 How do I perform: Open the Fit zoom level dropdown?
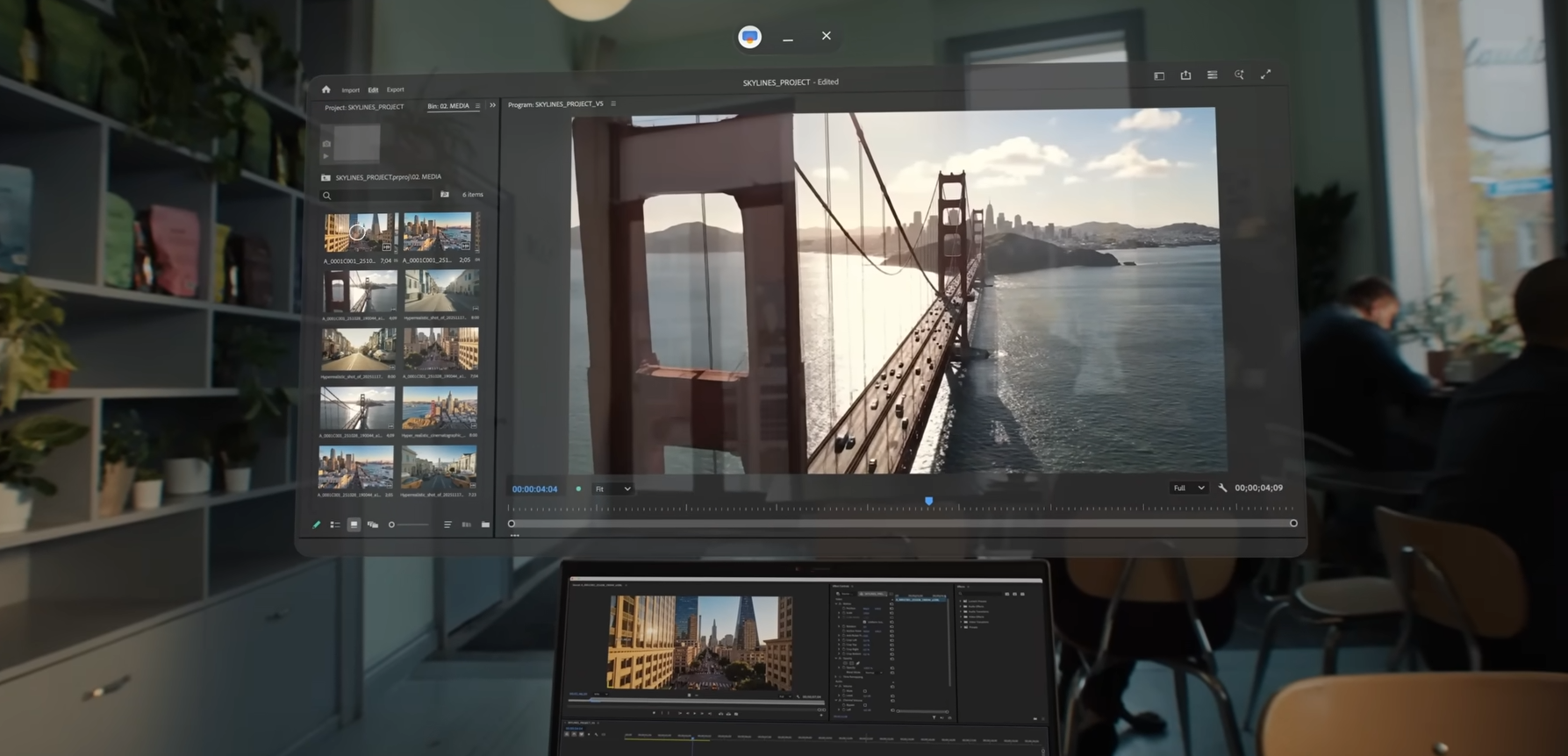tap(612, 489)
